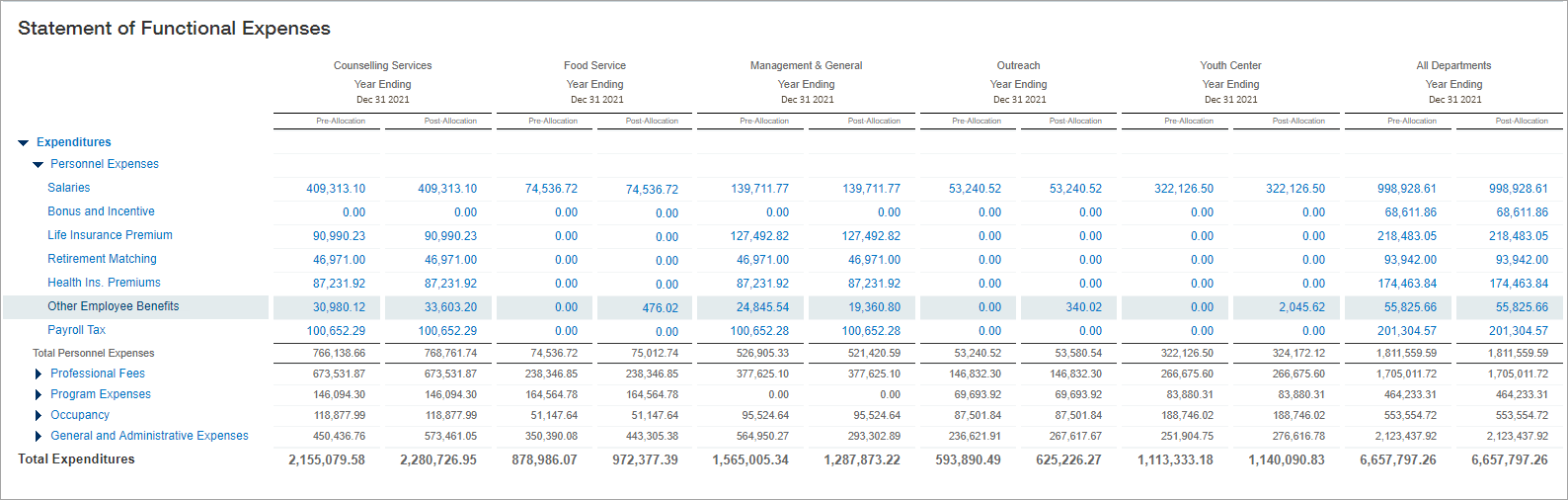Open Food Service 476.02 post-allocation value
Viewport: 1568px width, 500px height.
660,308
